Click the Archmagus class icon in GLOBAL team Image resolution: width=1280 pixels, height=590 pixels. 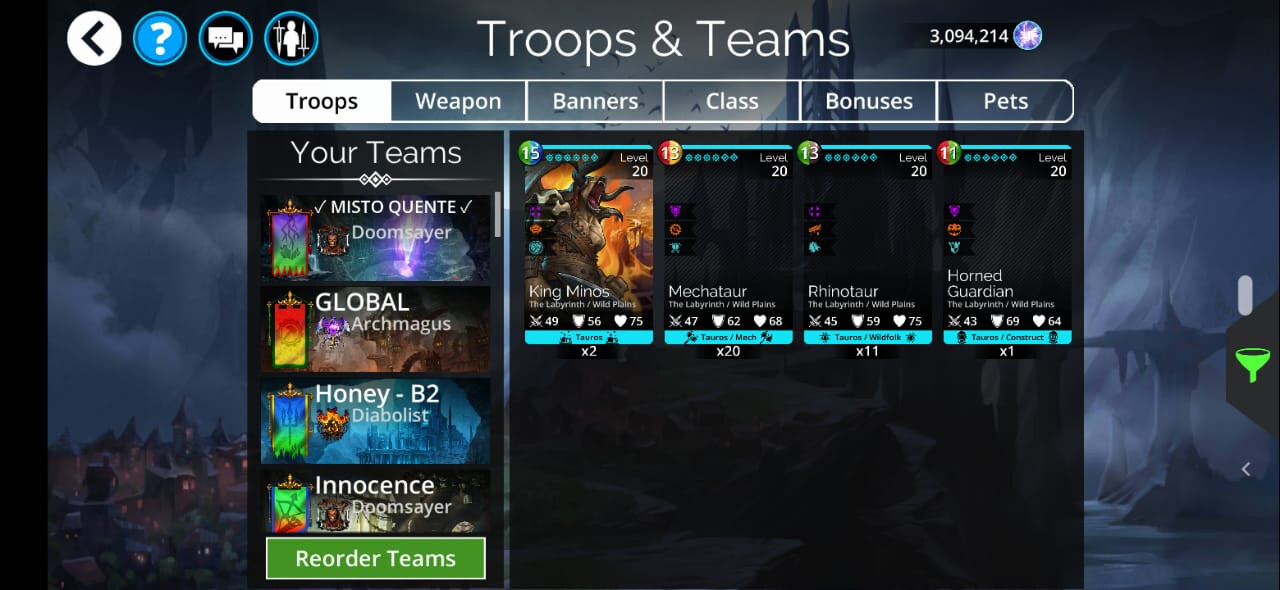coord(333,326)
